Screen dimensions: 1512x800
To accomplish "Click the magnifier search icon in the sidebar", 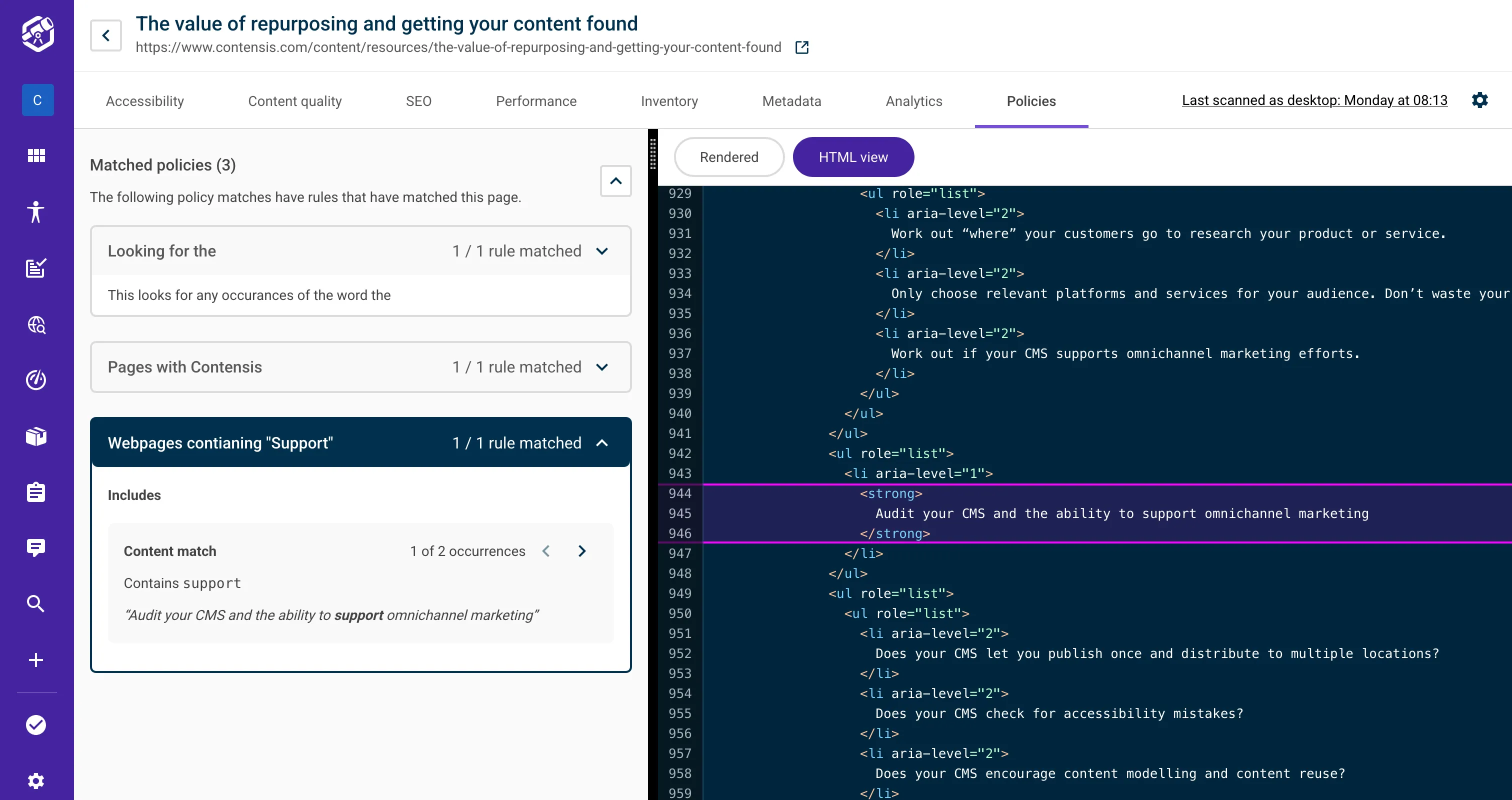I will point(36,603).
